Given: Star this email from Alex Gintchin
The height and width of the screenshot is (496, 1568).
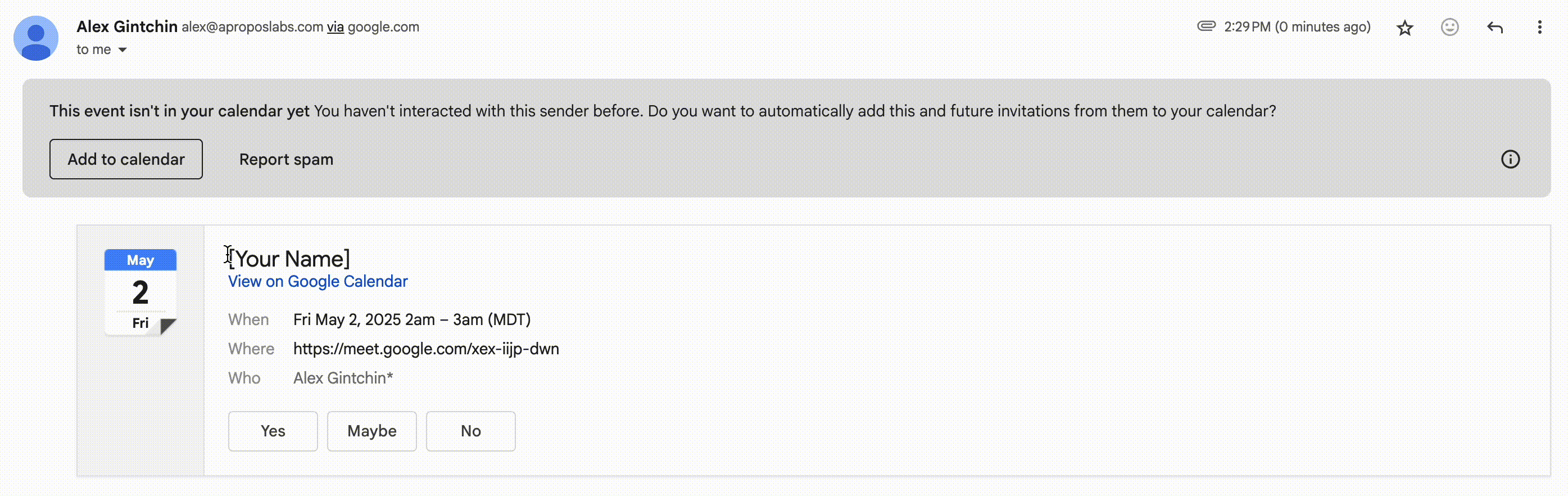Looking at the screenshot, I should pos(1404,28).
